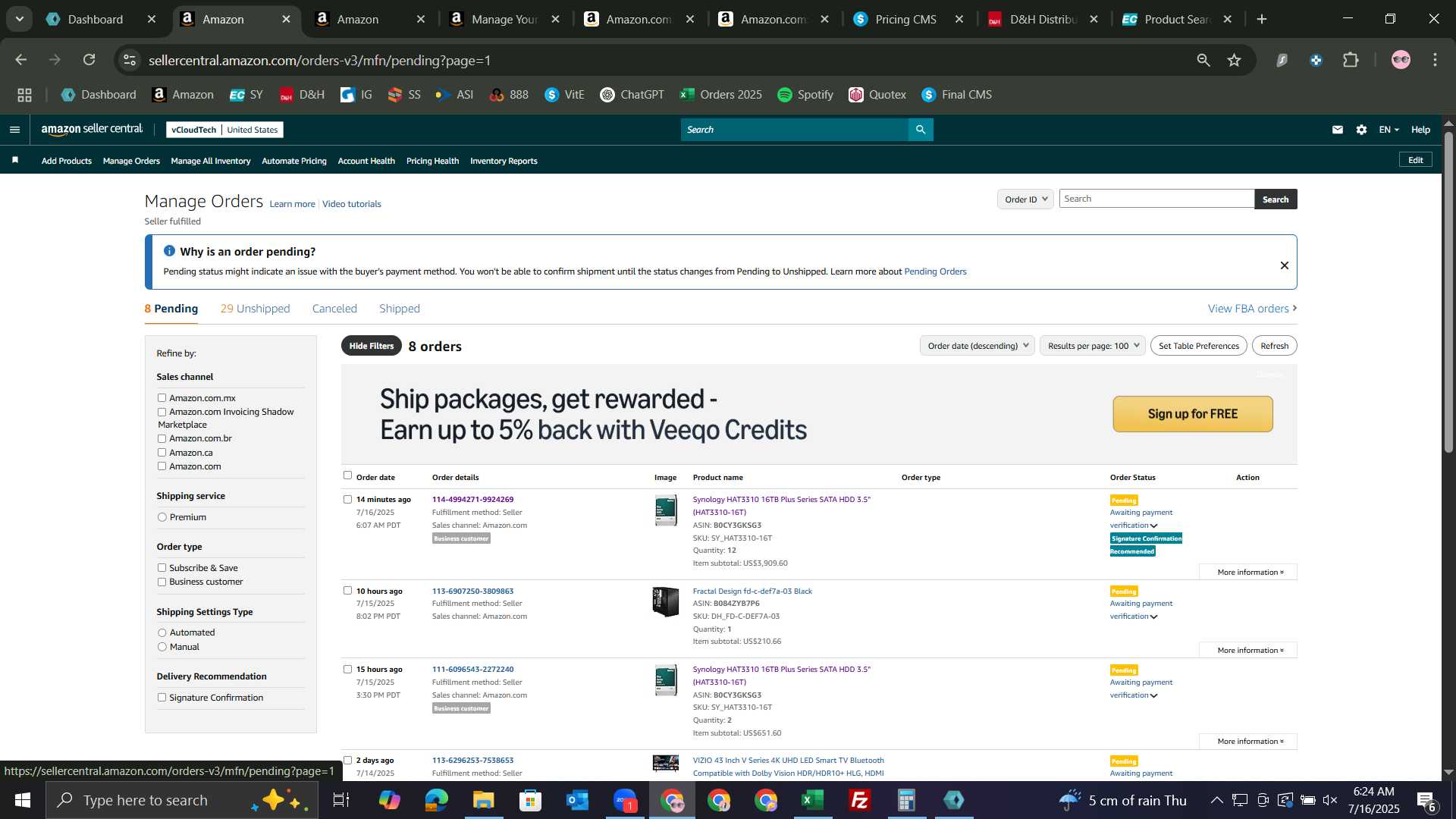Open order link 113-6907250-3809863
This screenshot has height=819, width=1456.
pyautogui.click(x=472, y=591)
